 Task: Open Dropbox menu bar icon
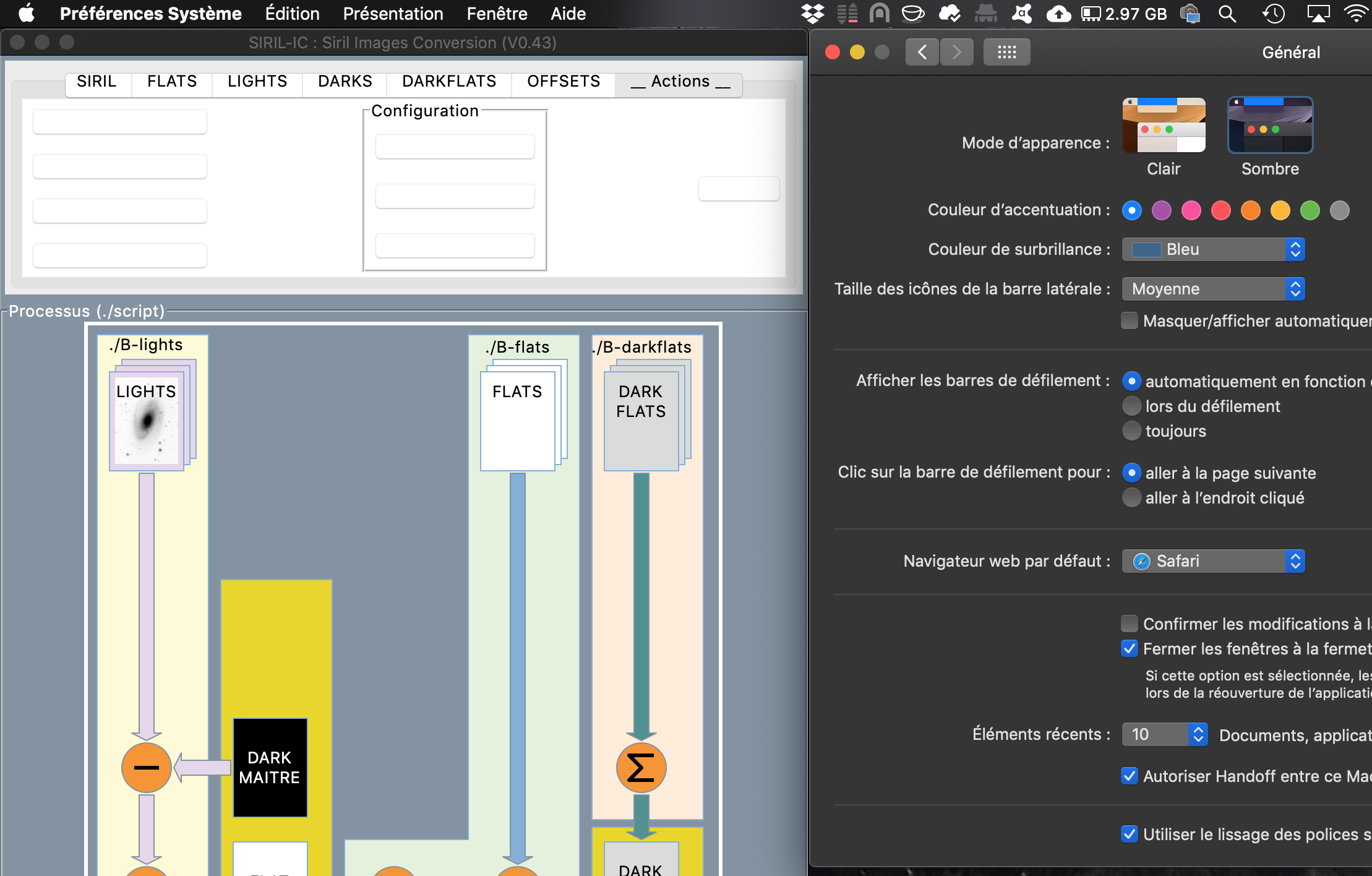(x=812, y=14)
